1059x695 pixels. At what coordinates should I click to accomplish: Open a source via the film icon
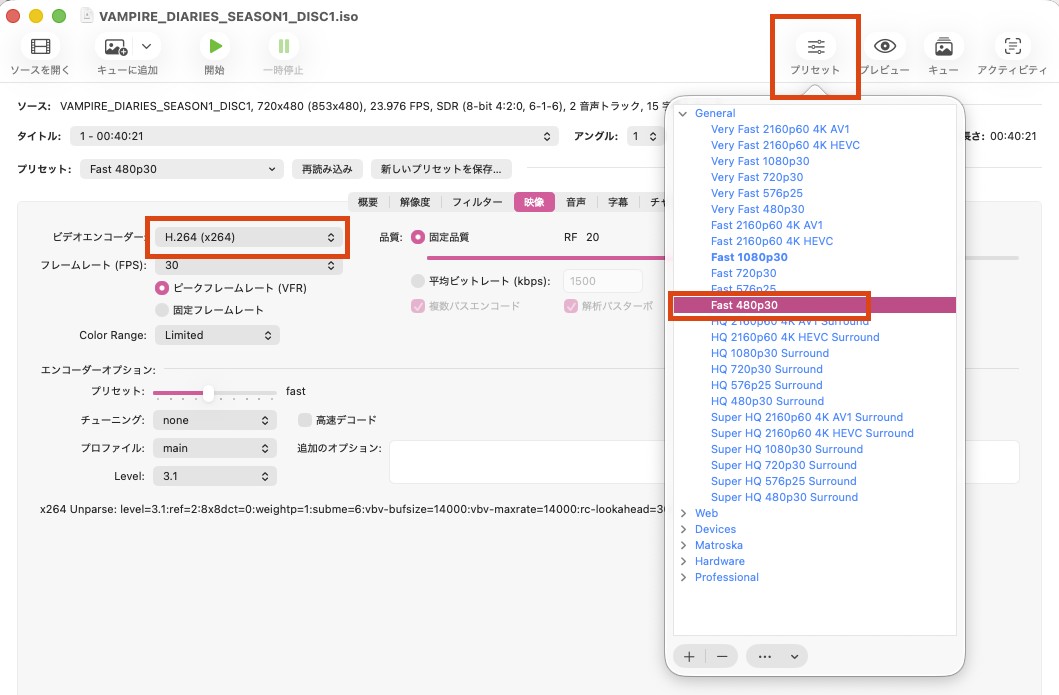click(x=41, y=47)
